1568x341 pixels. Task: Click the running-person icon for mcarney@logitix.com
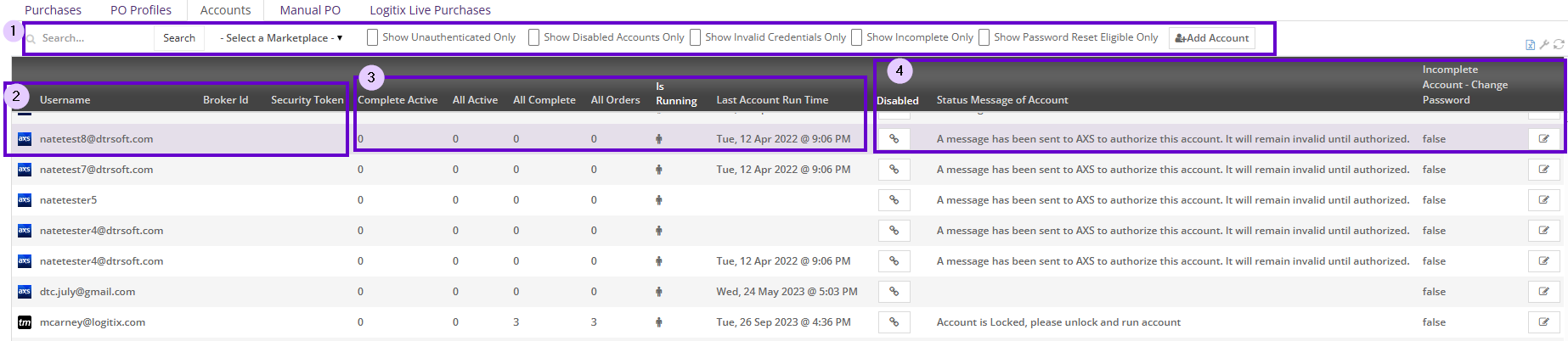658,322
